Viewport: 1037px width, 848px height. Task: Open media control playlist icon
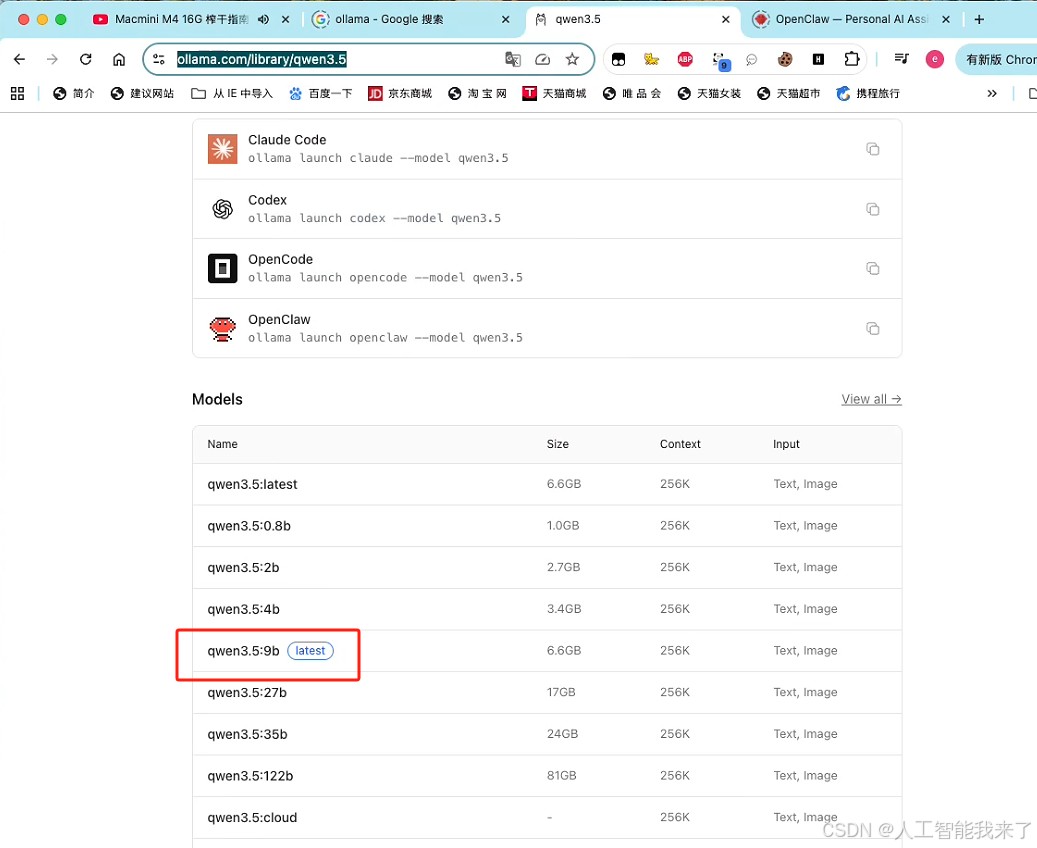click(x=901, y=59)
